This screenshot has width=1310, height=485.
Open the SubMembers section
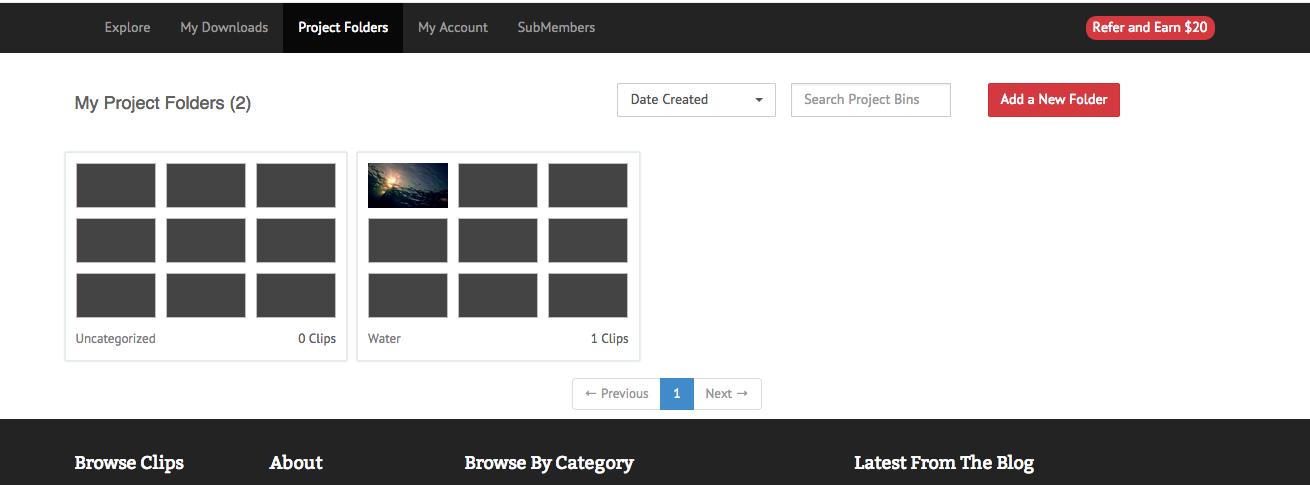556,27
